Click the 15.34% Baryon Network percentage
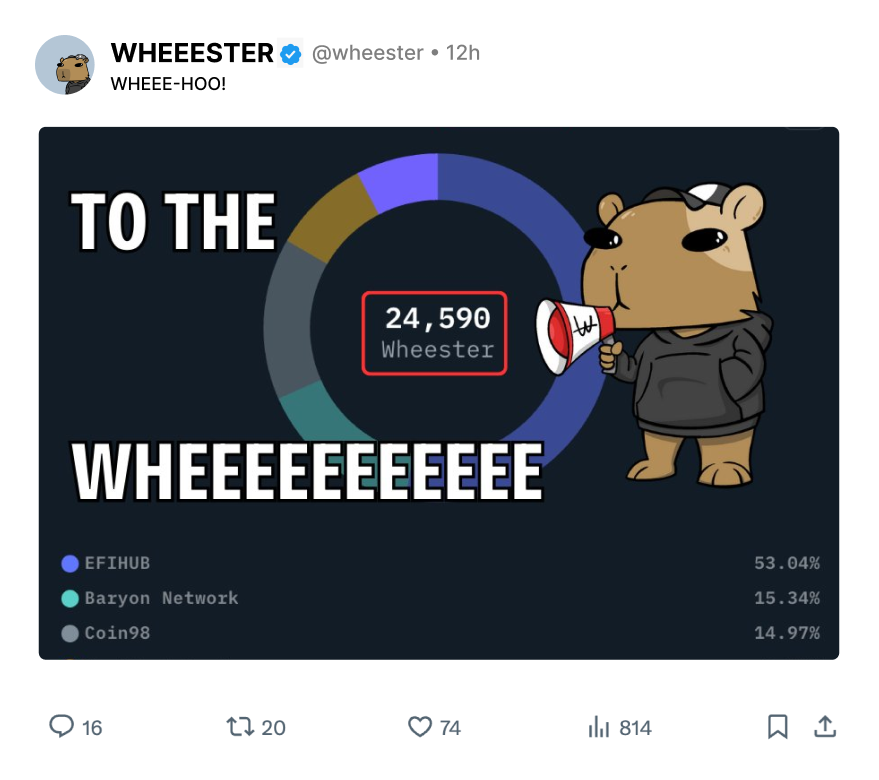The image size is (879, 780). pyautogui.click(x=787, y=598)
